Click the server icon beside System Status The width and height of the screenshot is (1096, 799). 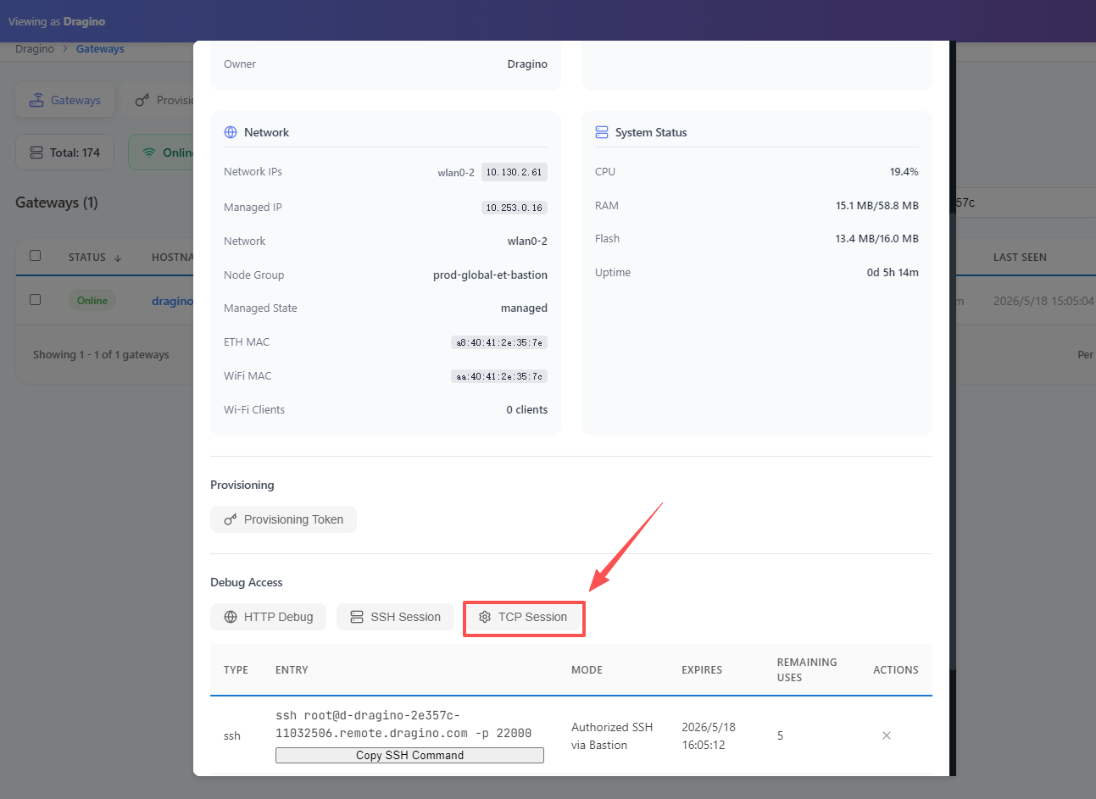(602, 133)
